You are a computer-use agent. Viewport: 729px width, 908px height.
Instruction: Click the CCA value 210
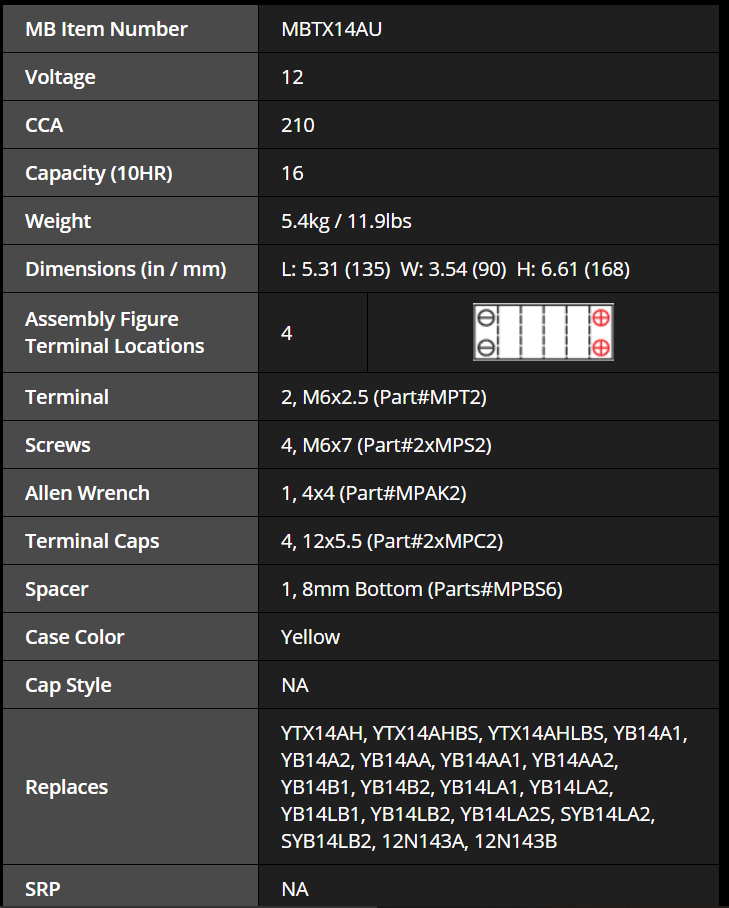click(298, 125)
